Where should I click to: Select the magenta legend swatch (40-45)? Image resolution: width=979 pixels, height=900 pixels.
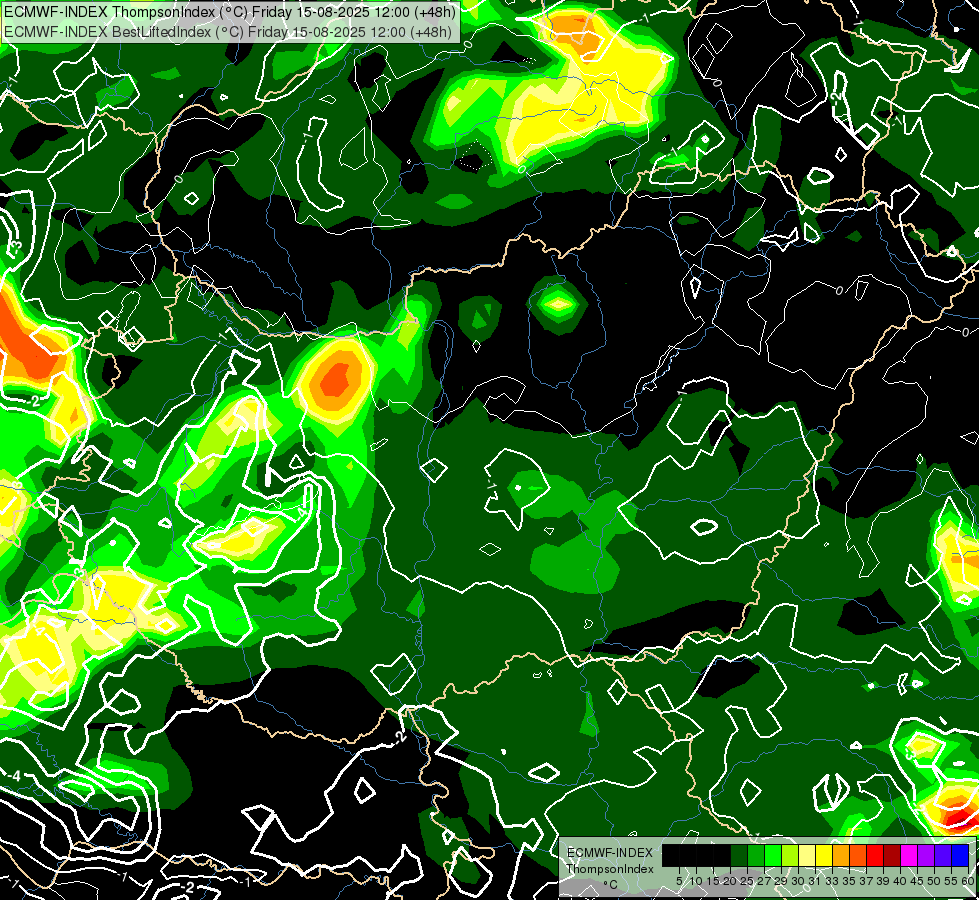coord(909,855)
